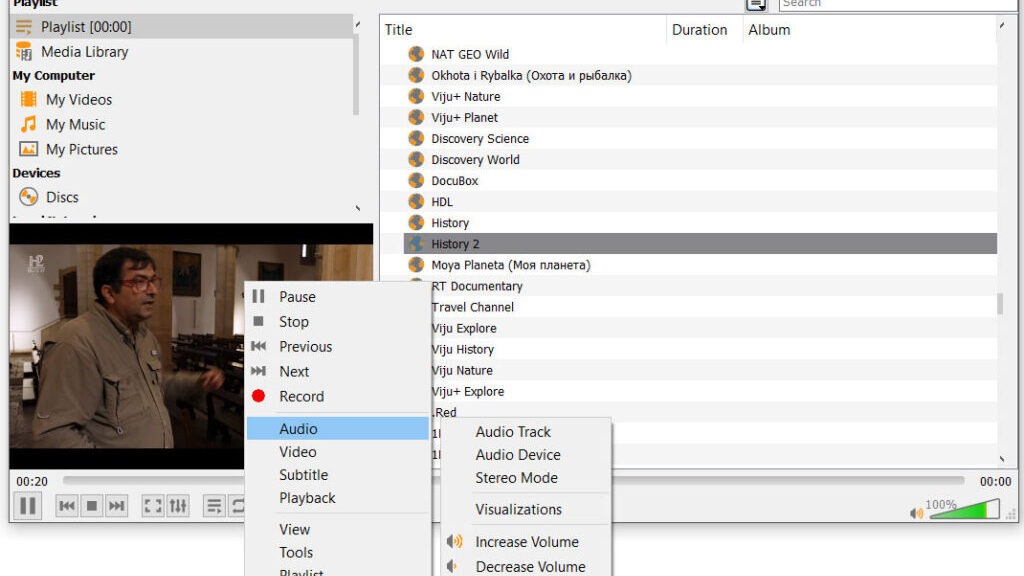Click the Discs disc icon

pos(28,197)
